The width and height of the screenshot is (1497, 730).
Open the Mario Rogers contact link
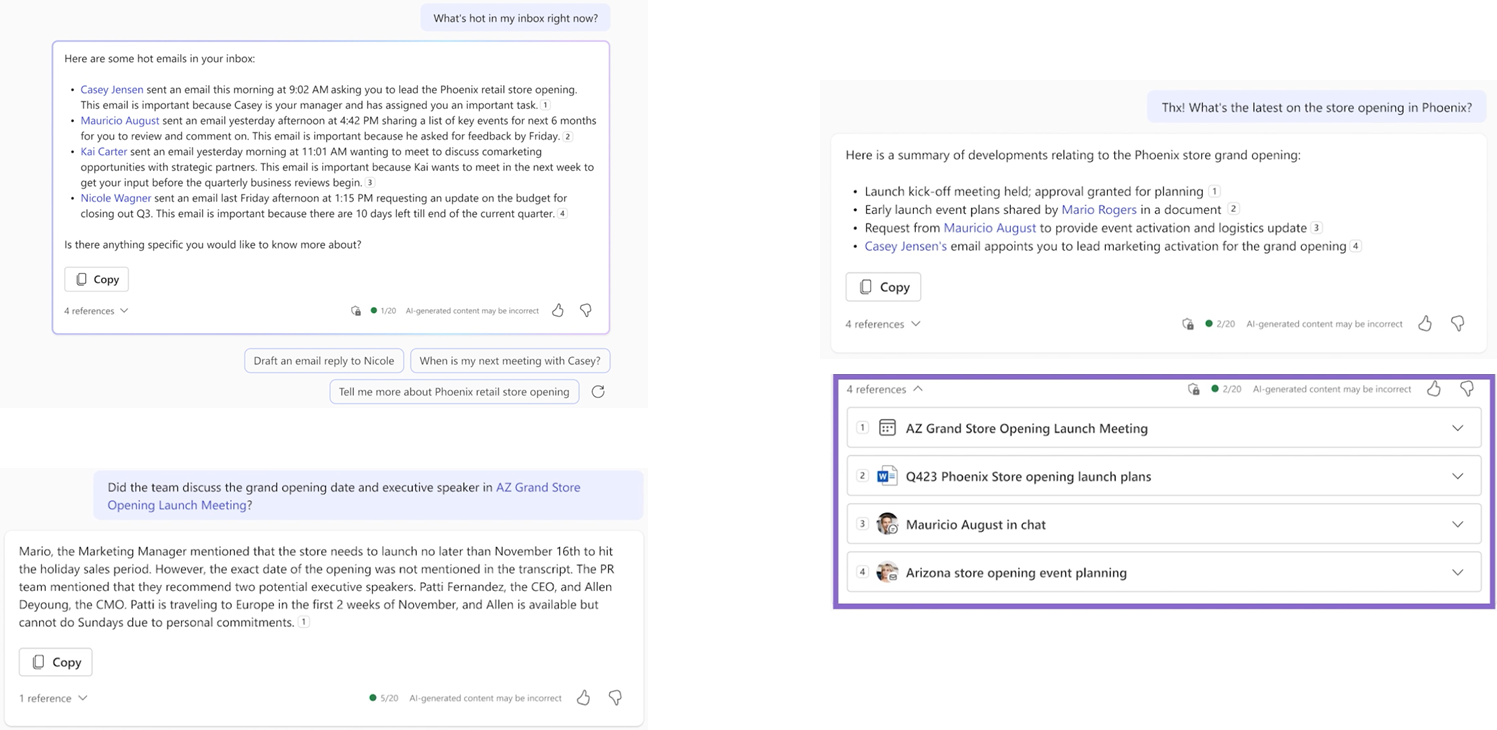pyautogui.click(x=1099, y=210)
